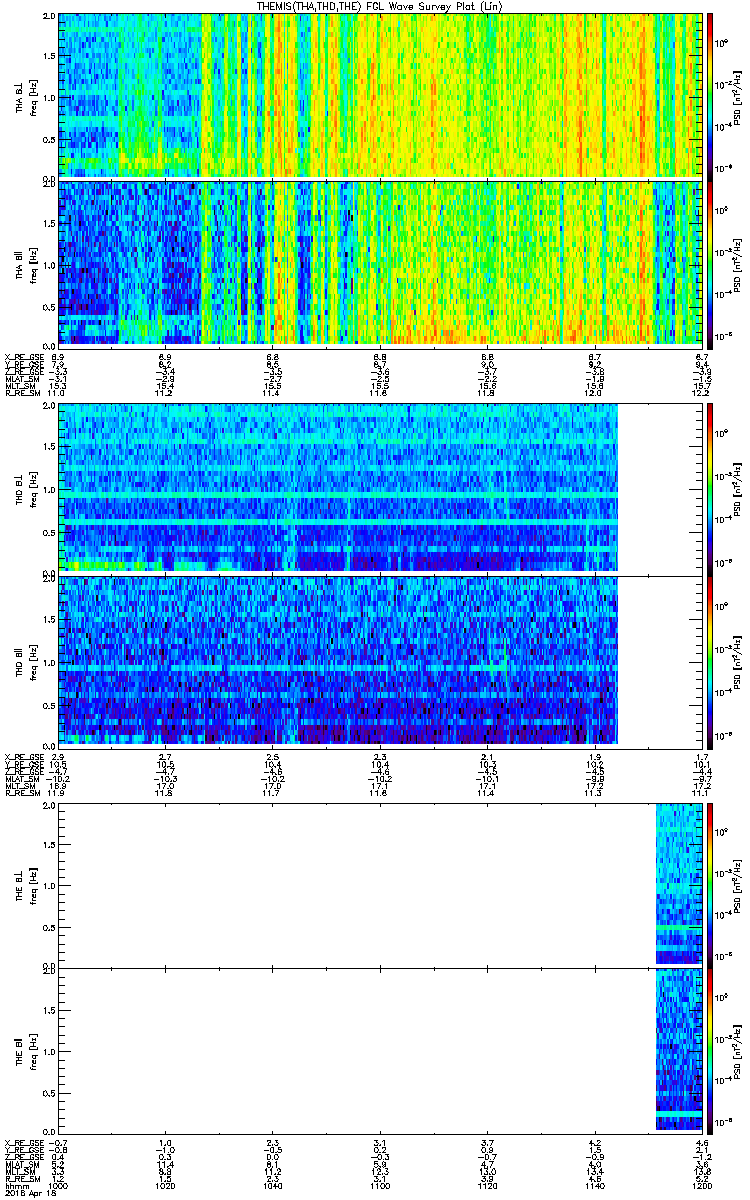Click inside the THD B-perpendicular spectrogram

pyautogui.click(x=338, y=487)
